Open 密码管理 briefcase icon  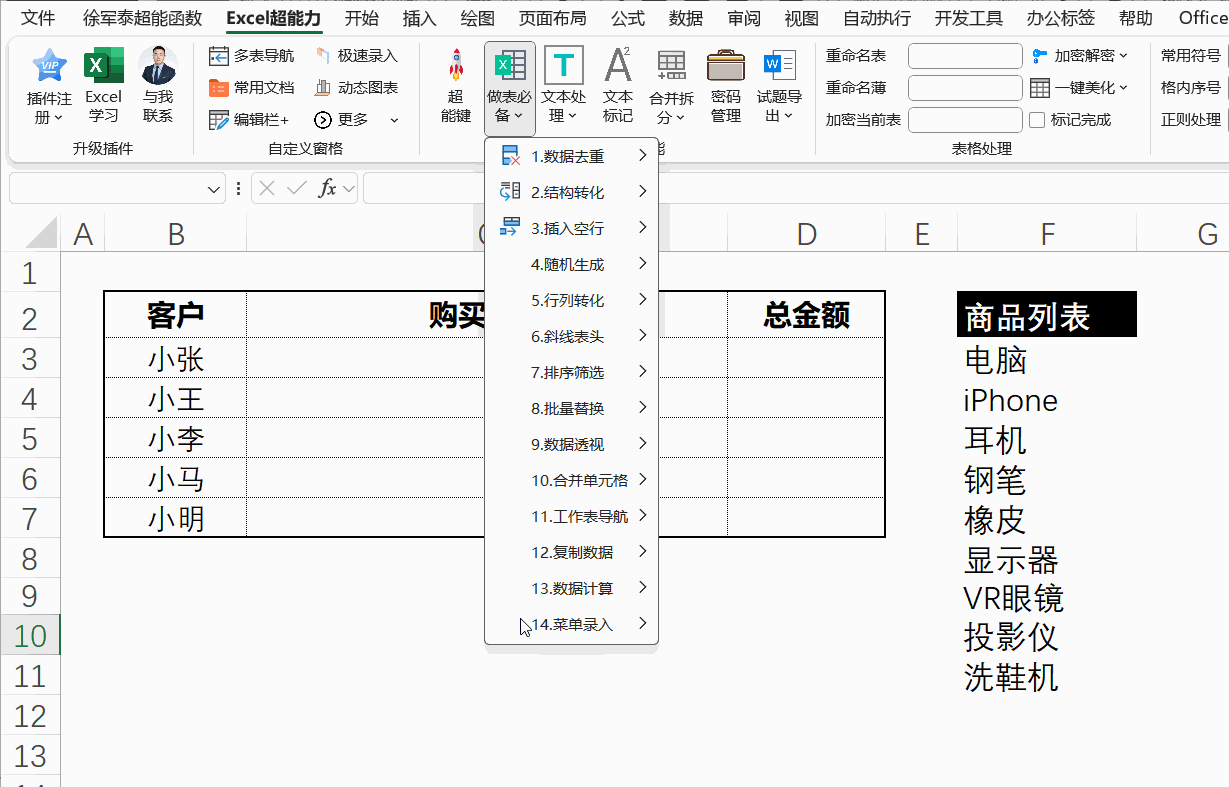[x=726, y=66]
